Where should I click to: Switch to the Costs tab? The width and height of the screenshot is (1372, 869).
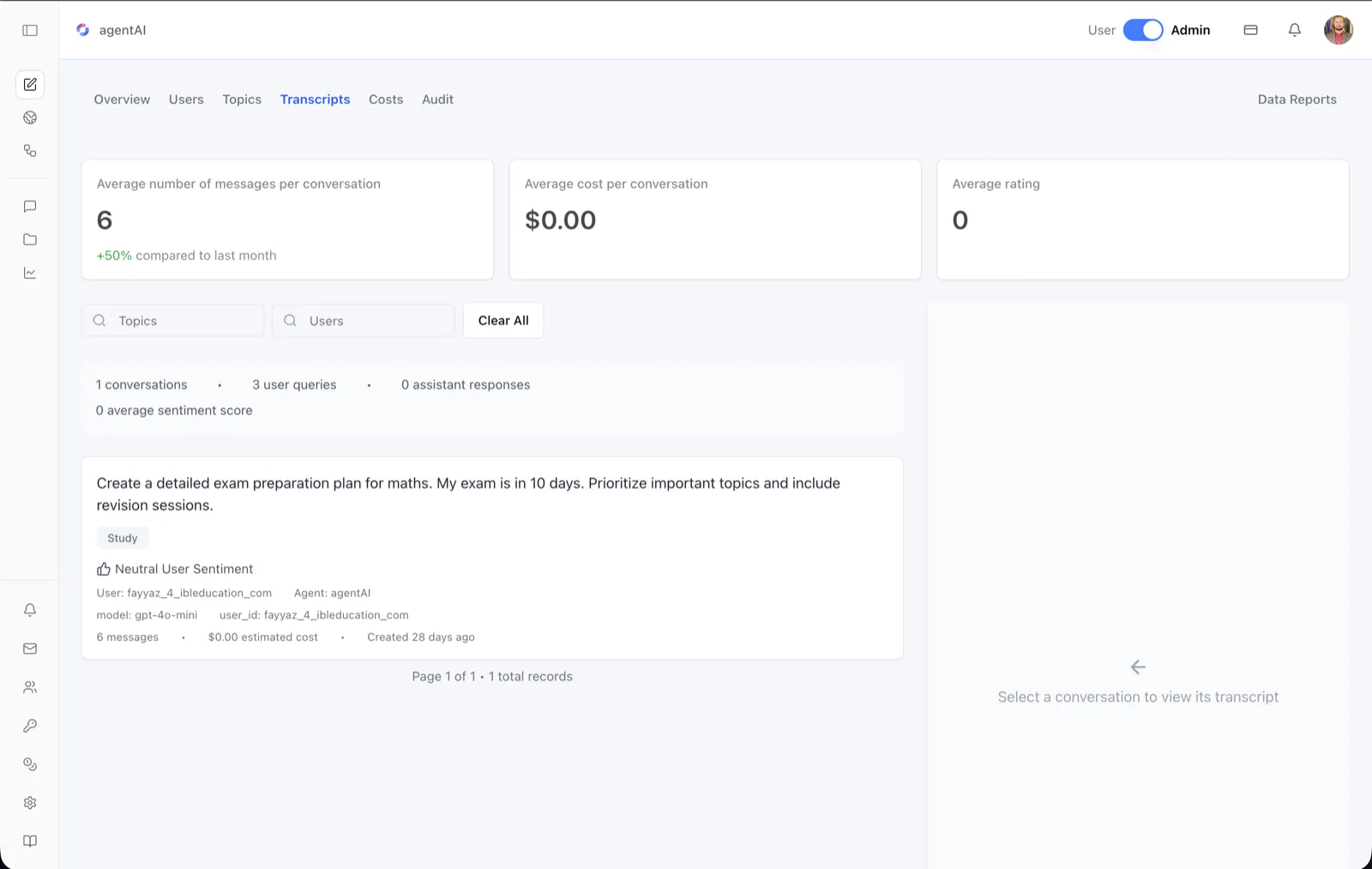pos(386,100)
